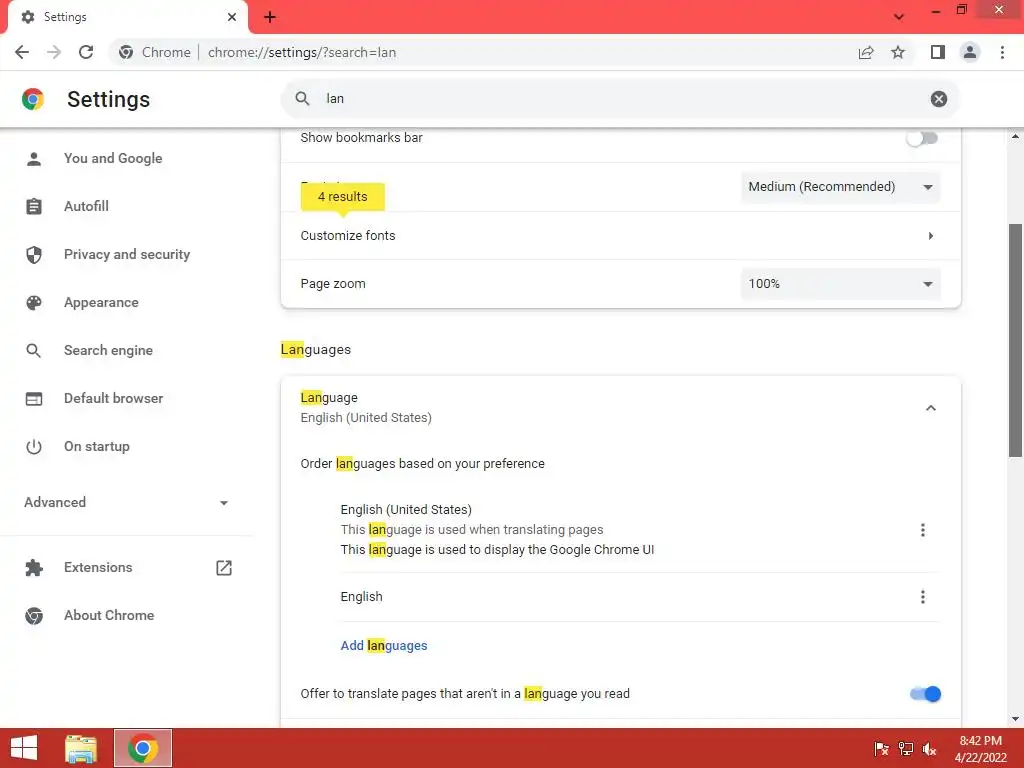Click the Action Center flag tray icon

coord(881,748)
